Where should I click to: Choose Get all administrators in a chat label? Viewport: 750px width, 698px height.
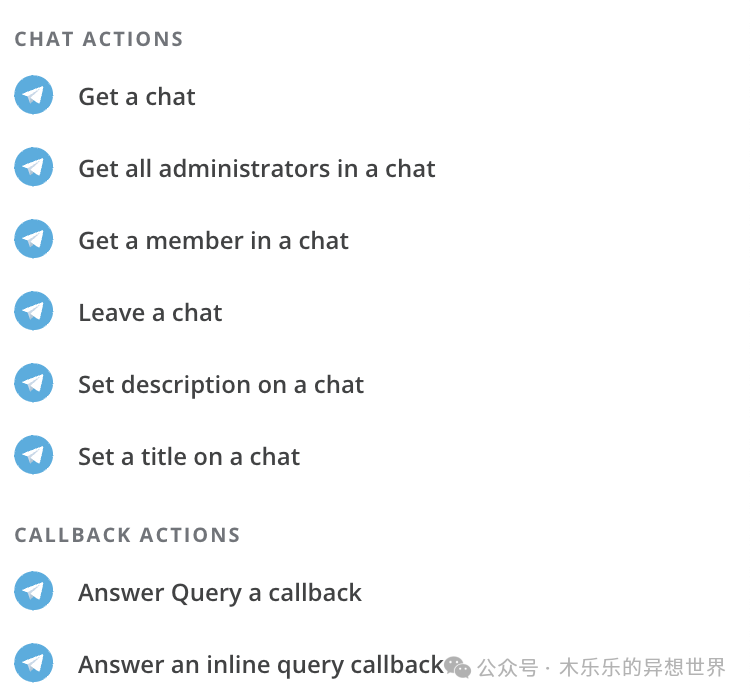click(x=257, y=168)
